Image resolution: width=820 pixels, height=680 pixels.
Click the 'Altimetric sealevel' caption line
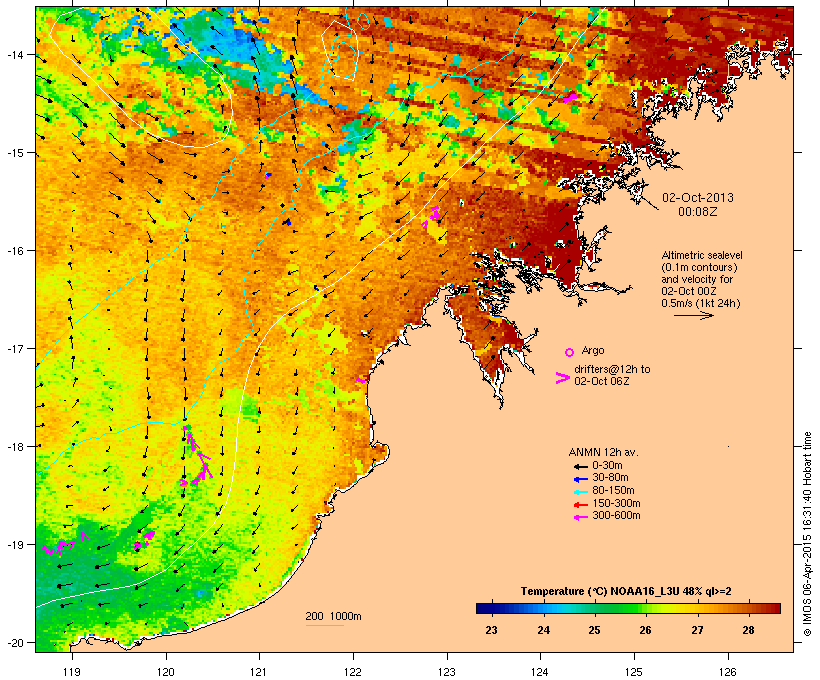[702, 255]
